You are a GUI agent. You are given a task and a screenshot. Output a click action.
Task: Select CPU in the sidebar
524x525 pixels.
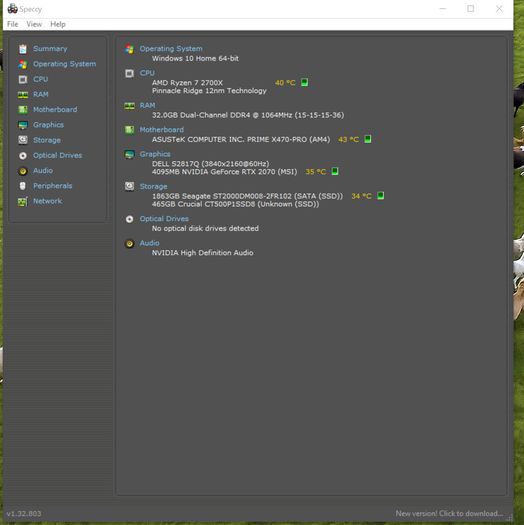[41, 79]
